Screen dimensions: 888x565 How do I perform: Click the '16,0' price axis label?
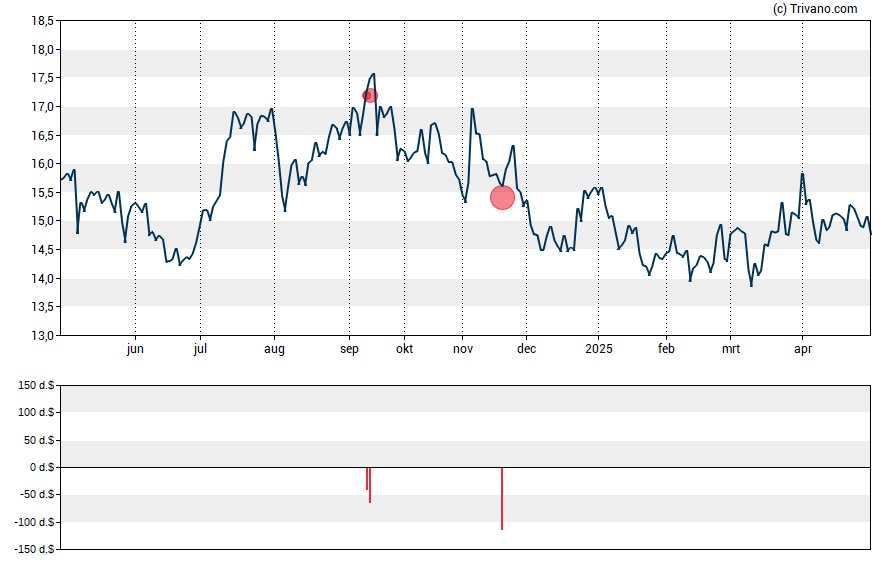coord(42,164)
